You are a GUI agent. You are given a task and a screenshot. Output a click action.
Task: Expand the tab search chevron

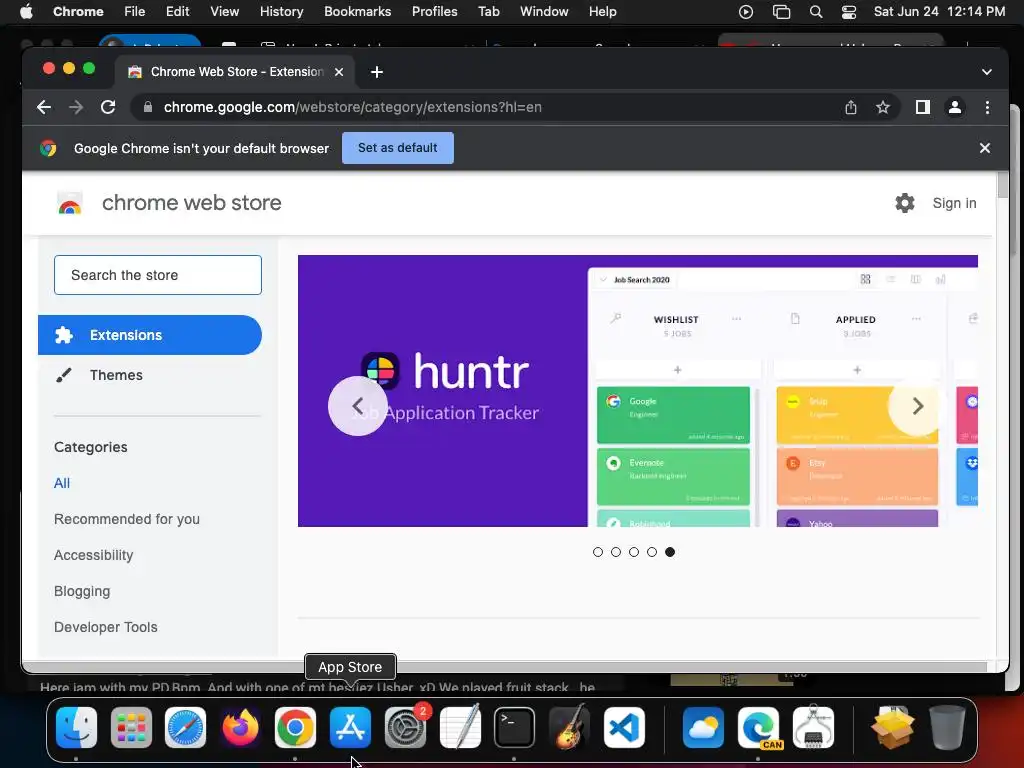tap(987, 72)
